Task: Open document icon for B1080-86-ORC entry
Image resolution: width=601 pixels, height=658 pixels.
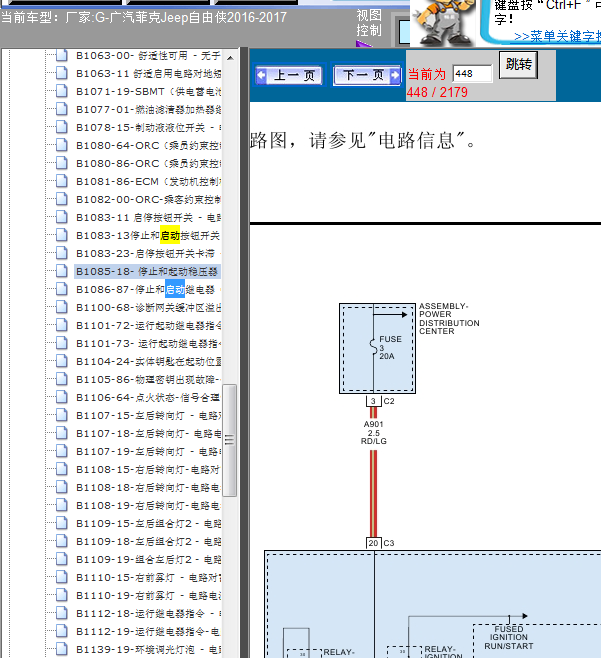Action: 62,163
